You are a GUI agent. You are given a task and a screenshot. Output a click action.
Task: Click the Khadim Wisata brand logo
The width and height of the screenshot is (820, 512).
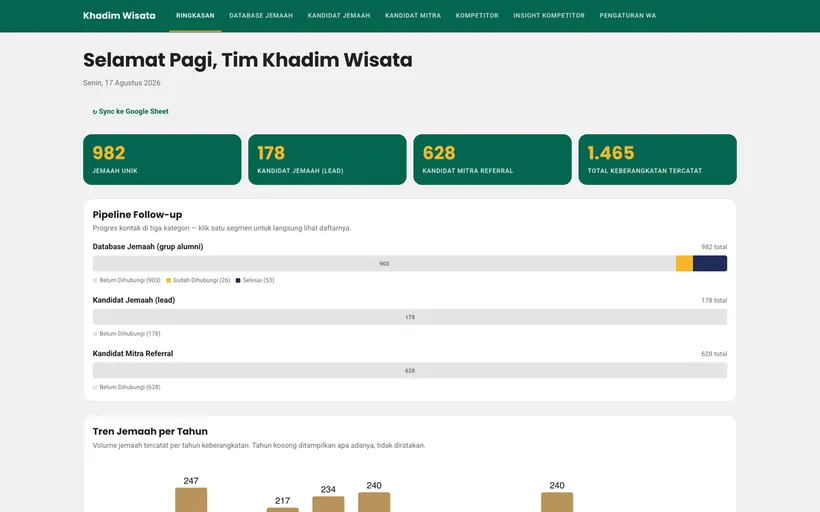click(x=119, y=16)
